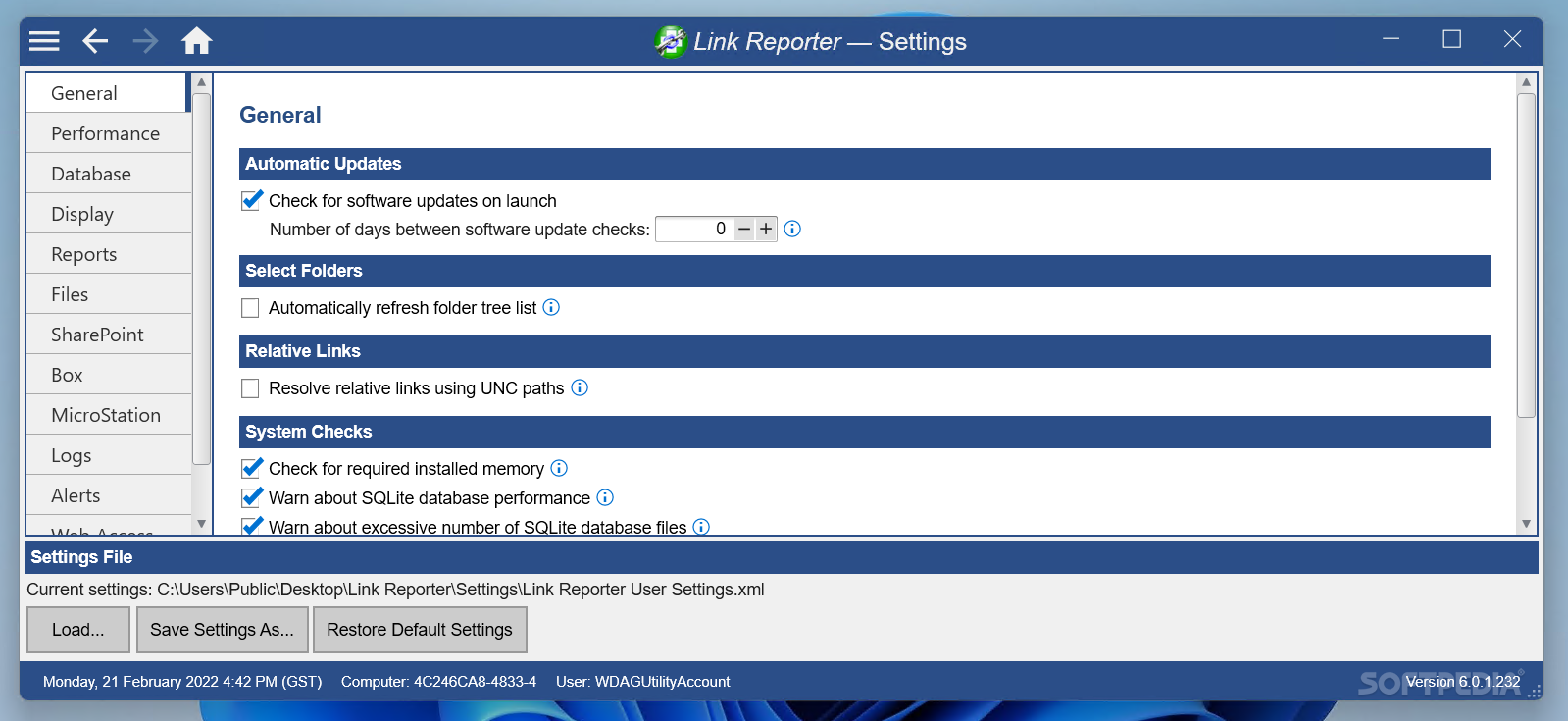Open the Display settings category

108,214
